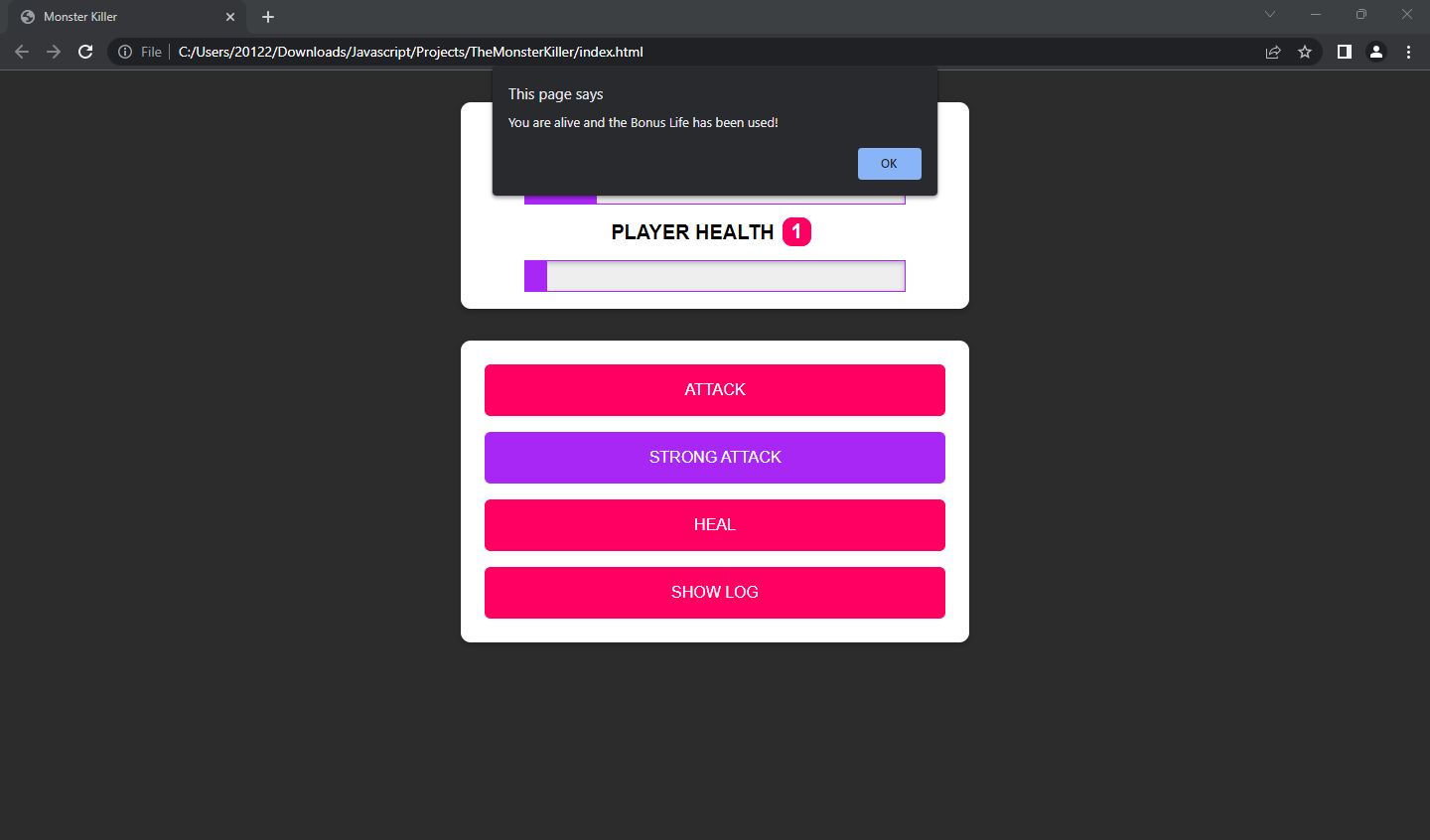Click the bonus life badge showing 1
This screenshot has height=840, width=1430.
(796, 231)
